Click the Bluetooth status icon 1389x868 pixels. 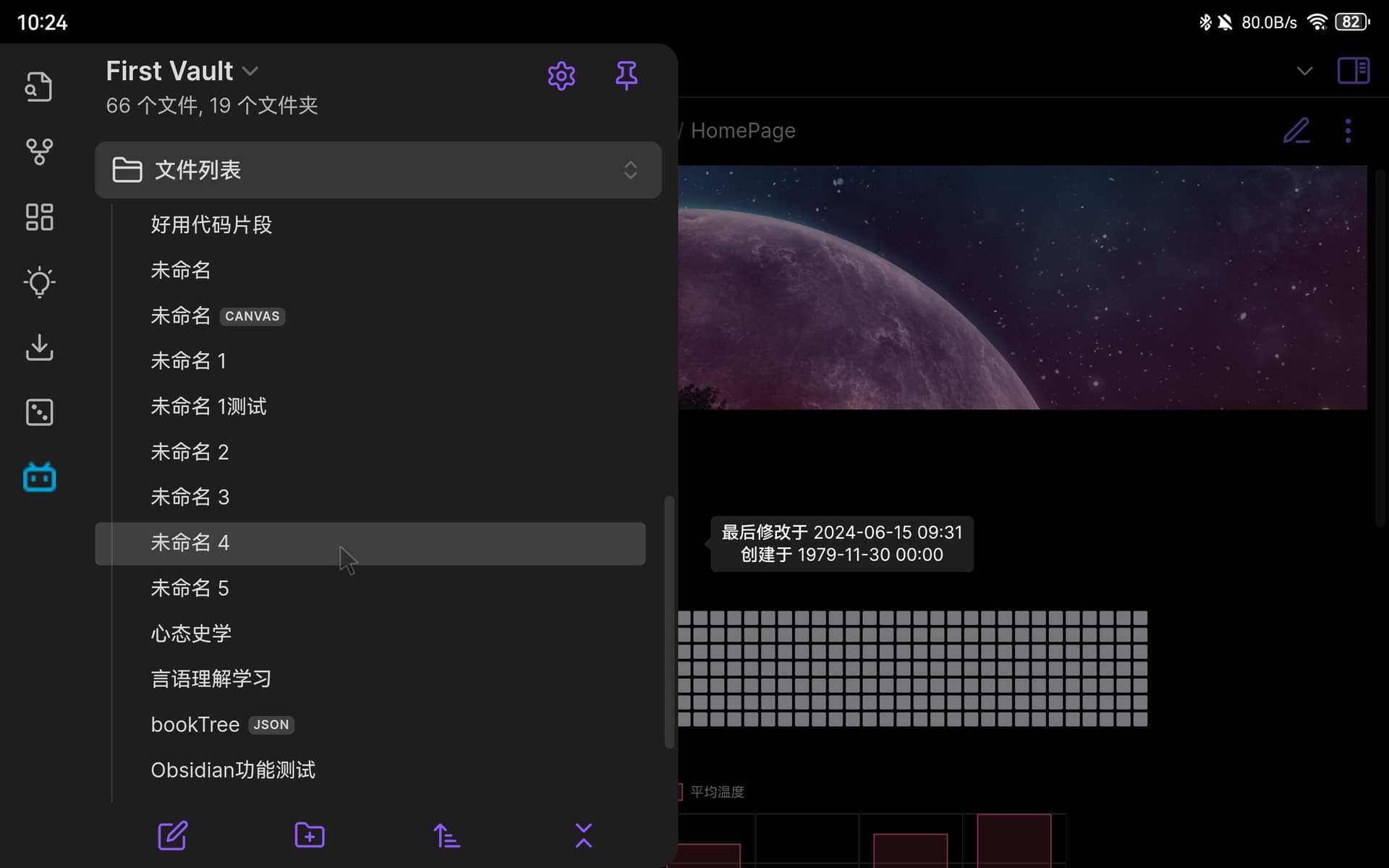point(1205,22)
